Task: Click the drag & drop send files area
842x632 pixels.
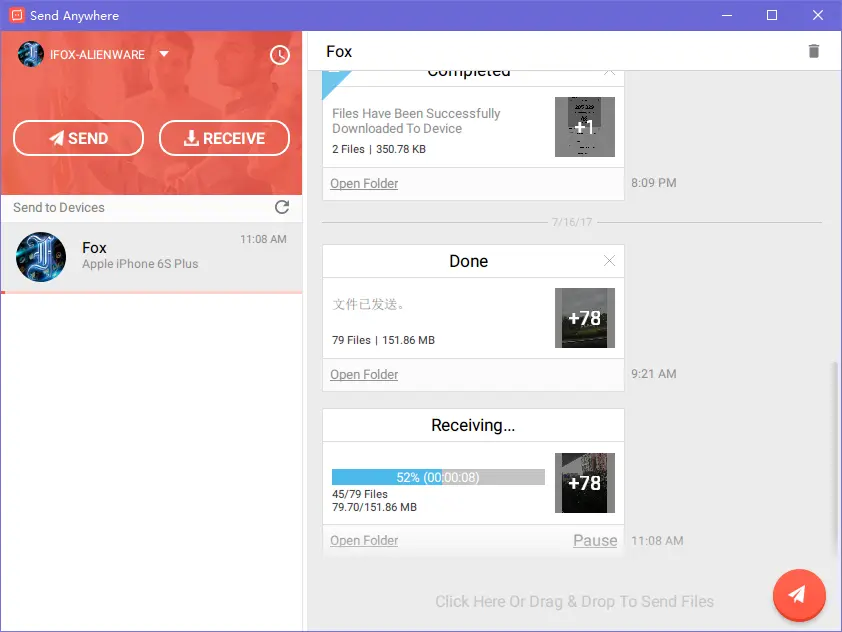Action: 574,601
